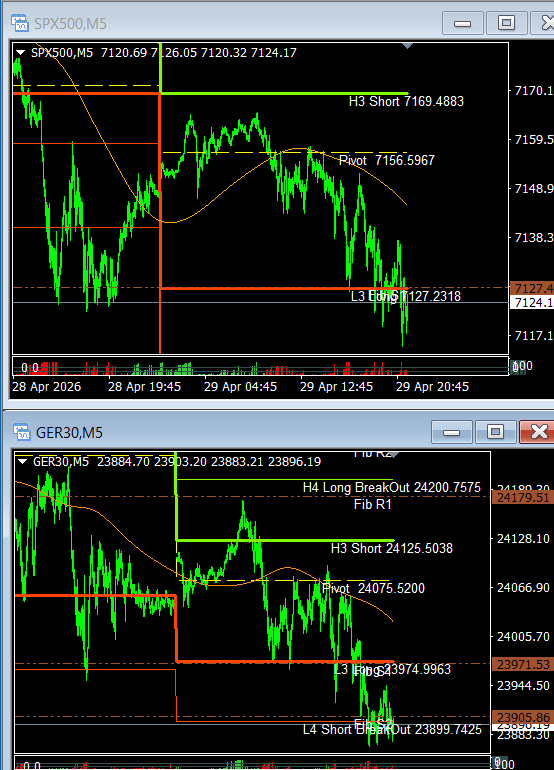Minimize the GER30,M5 window
Screen dimensions: 554x770
[451, 432]
